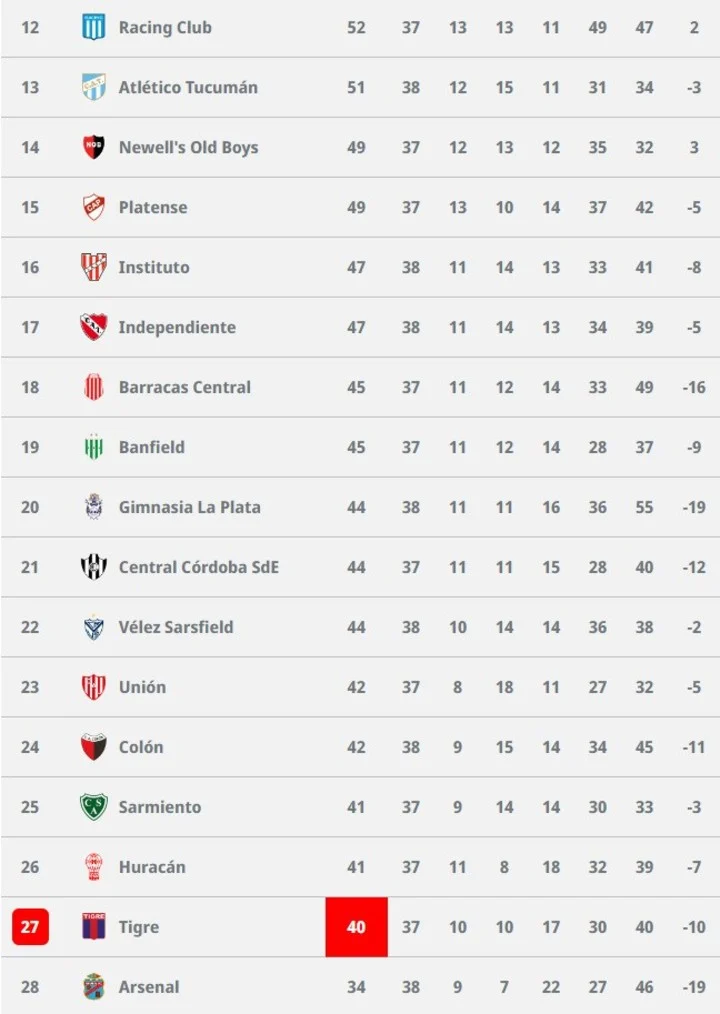Click the Racing Club team crest
720x1014 pixels.
[93, 27]
